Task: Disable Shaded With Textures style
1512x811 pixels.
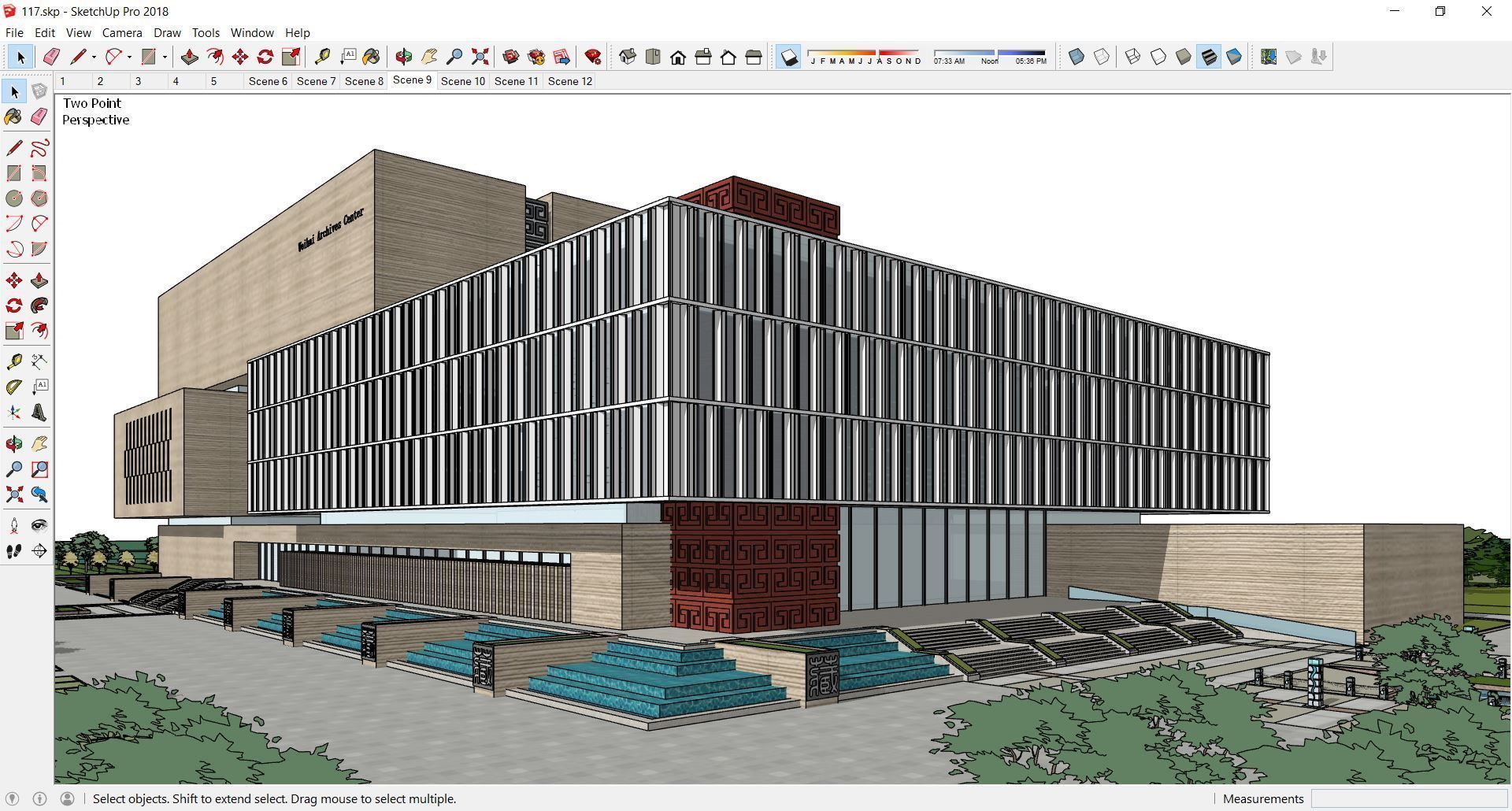Action: click(1209, 57)
